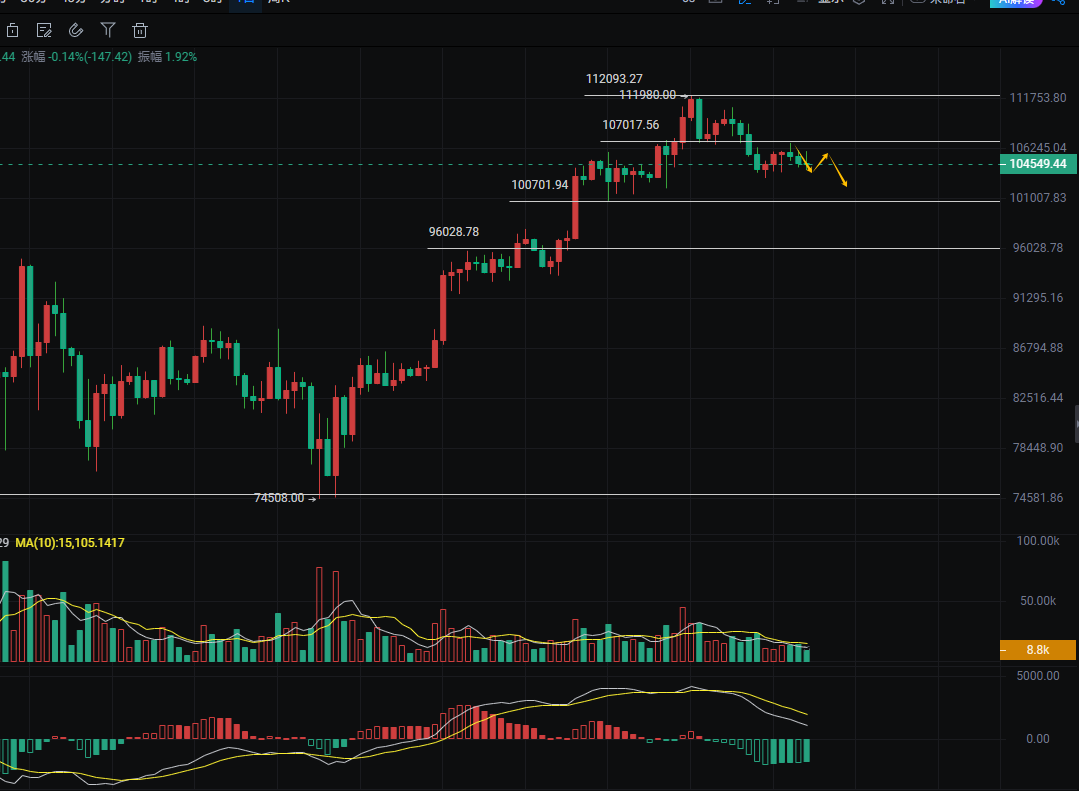This screenshot has height=791, width=1079.
Task: Click the 78448.90 price axis label
Action: click(1038, 448)
